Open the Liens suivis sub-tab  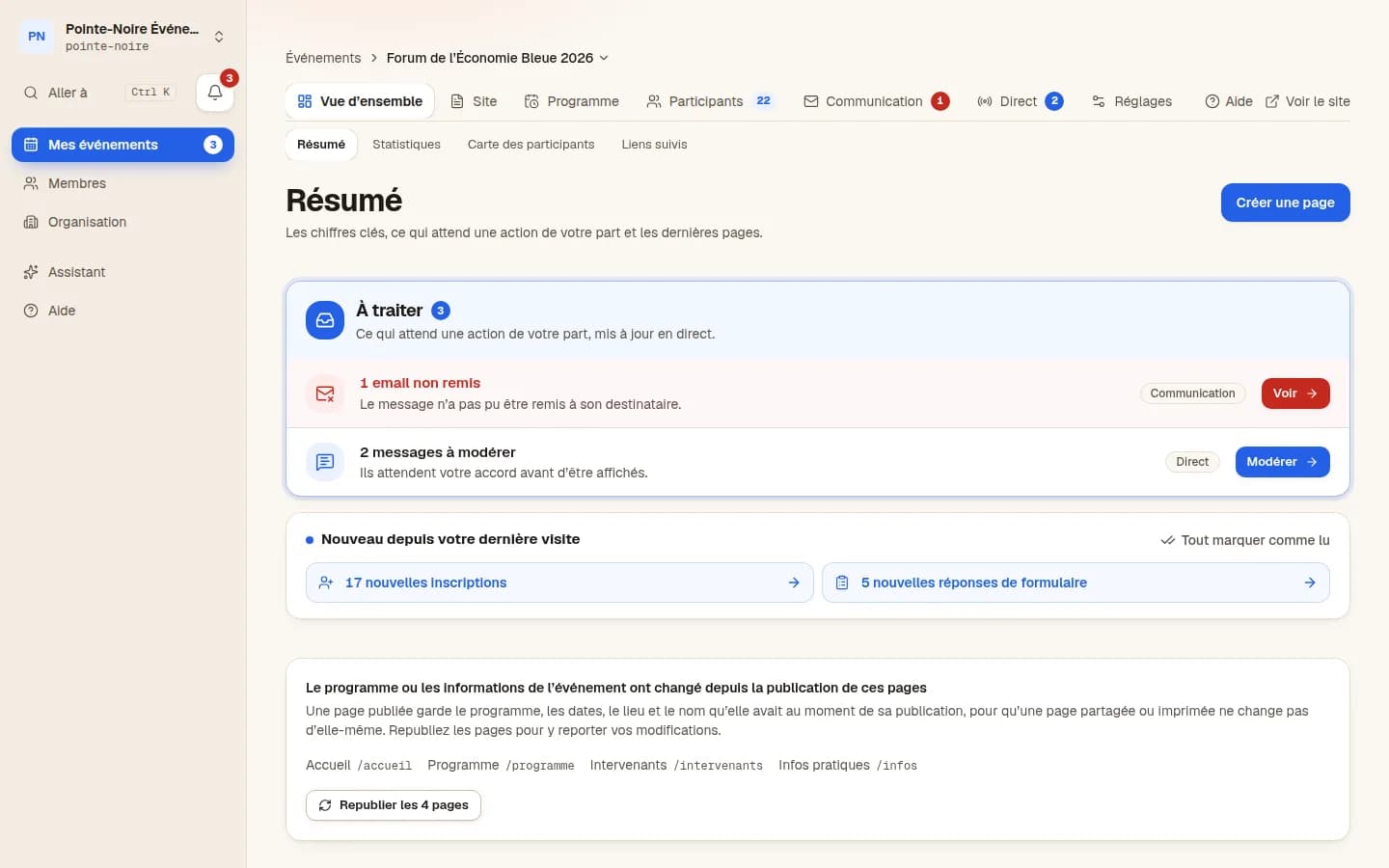tap(655, 145)
